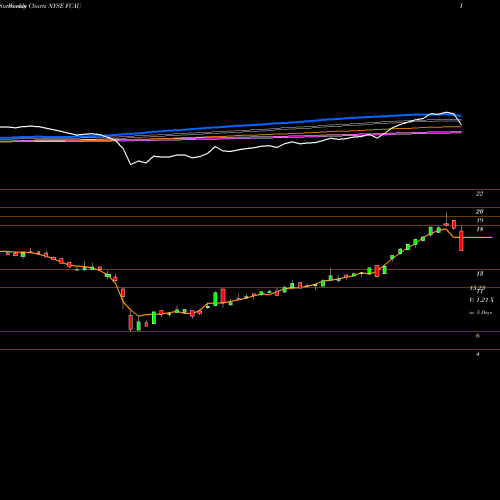This screenshot has height=500, width=500.
Task: Click the 18 price axis label
Action: click(480, 229)
